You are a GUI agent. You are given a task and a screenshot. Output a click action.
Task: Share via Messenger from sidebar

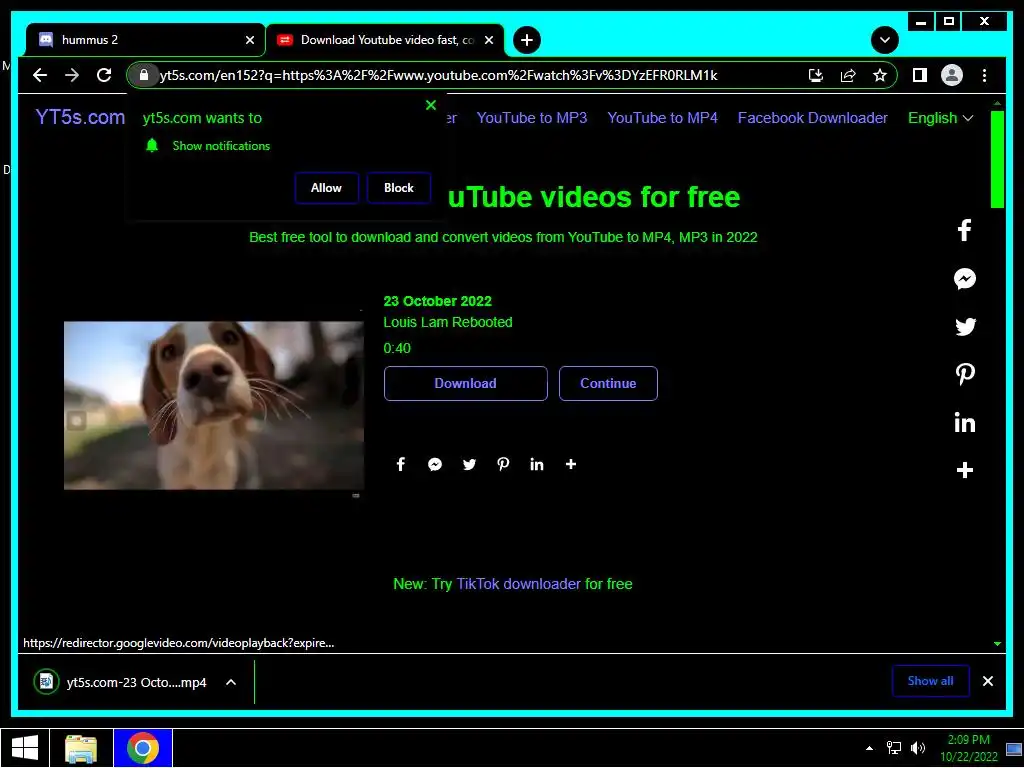pyautogui.click(x=965, y=279)
